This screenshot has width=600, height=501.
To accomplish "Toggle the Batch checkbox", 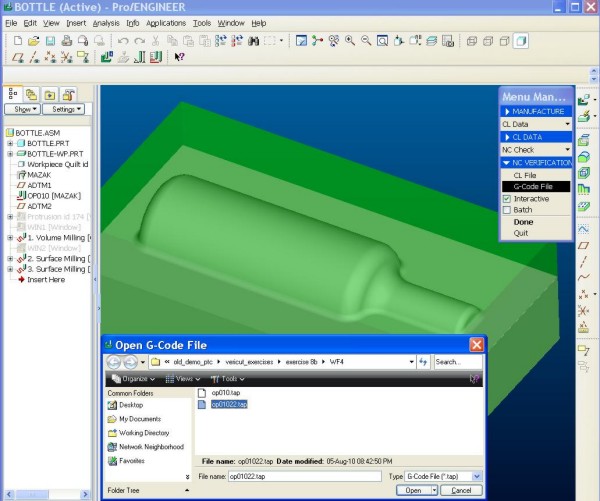I will click(x=507, y=210).
